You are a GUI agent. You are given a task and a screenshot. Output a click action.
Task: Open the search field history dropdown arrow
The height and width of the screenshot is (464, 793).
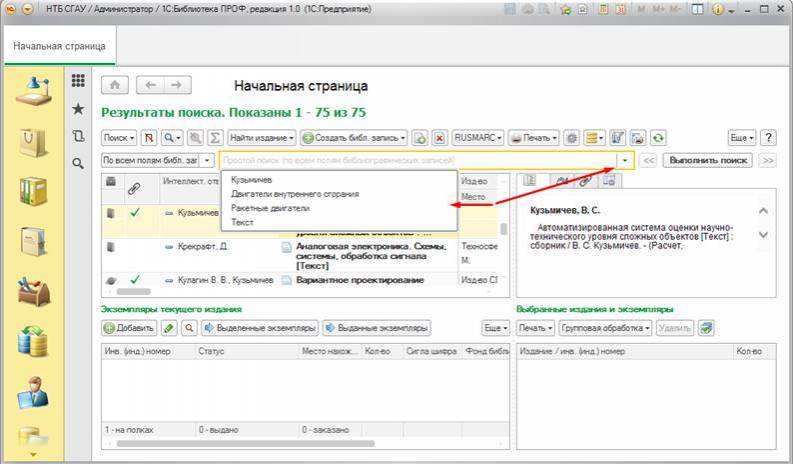tap(625, 160)
